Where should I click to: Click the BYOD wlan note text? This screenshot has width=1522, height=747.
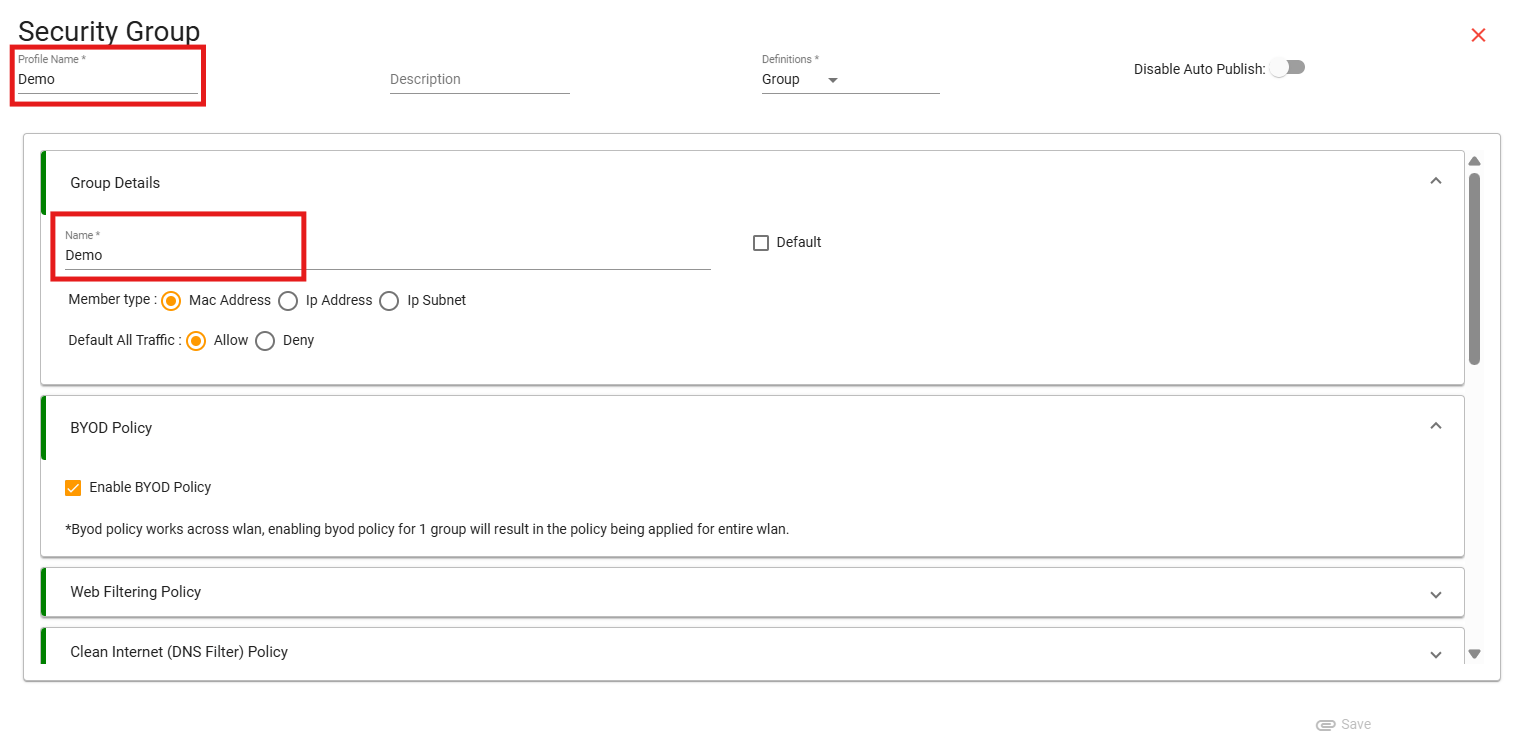pos(427,529)
